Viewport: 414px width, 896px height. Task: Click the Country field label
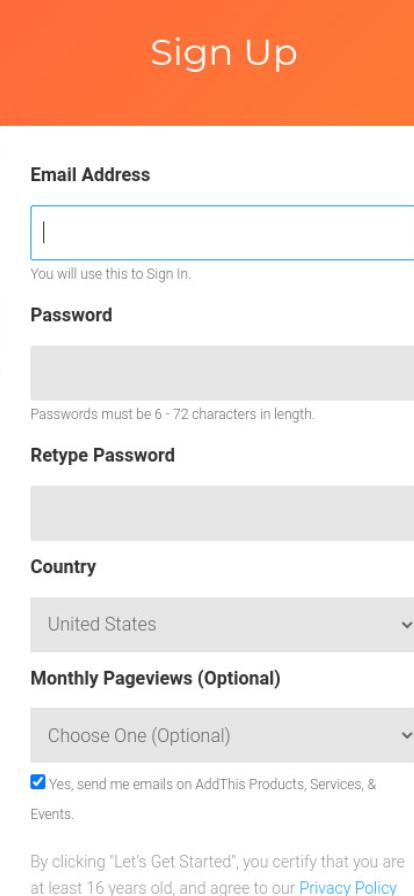[x=63, y=567]
